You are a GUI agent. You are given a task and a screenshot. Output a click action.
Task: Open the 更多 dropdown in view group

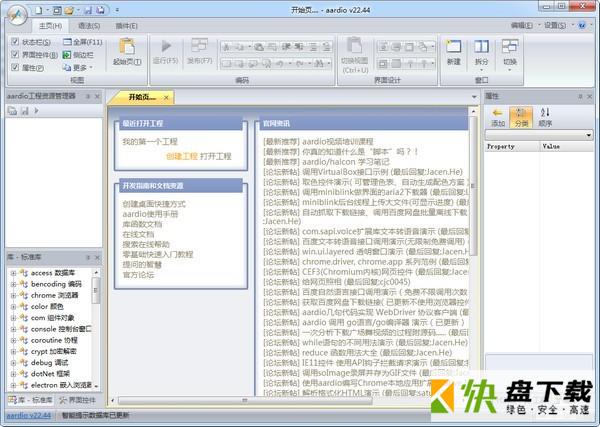click(78, 68)
